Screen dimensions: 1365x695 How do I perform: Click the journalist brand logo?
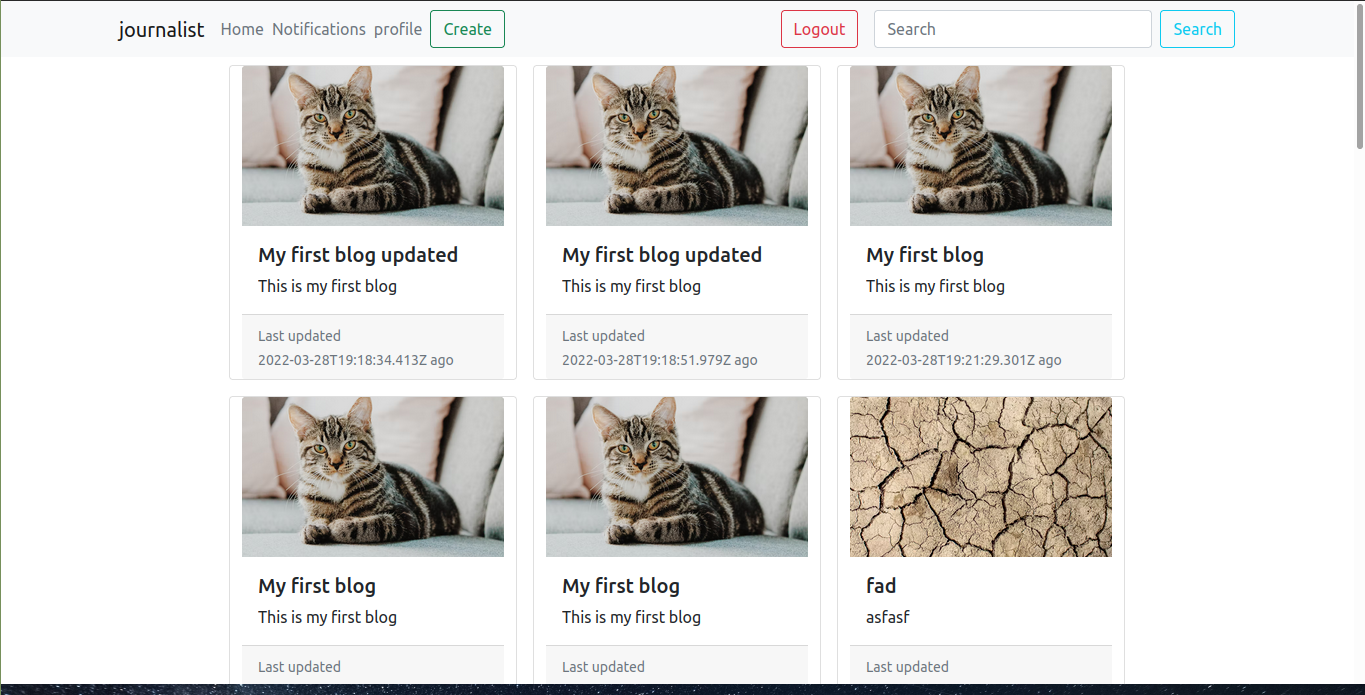[x=161, y=29]
